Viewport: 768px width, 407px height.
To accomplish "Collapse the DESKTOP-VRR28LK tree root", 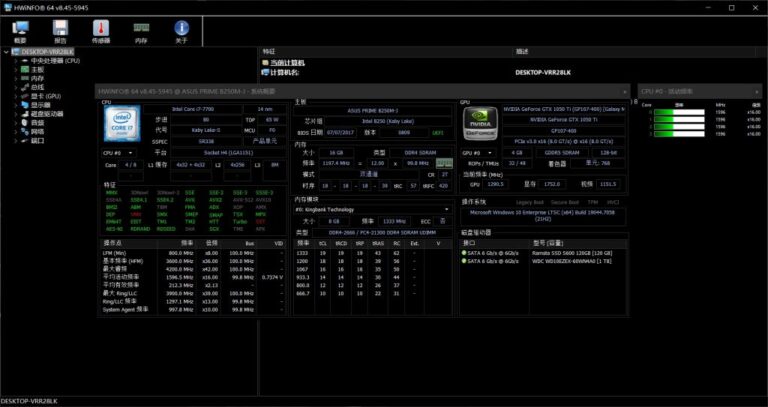I will [6, 52].
